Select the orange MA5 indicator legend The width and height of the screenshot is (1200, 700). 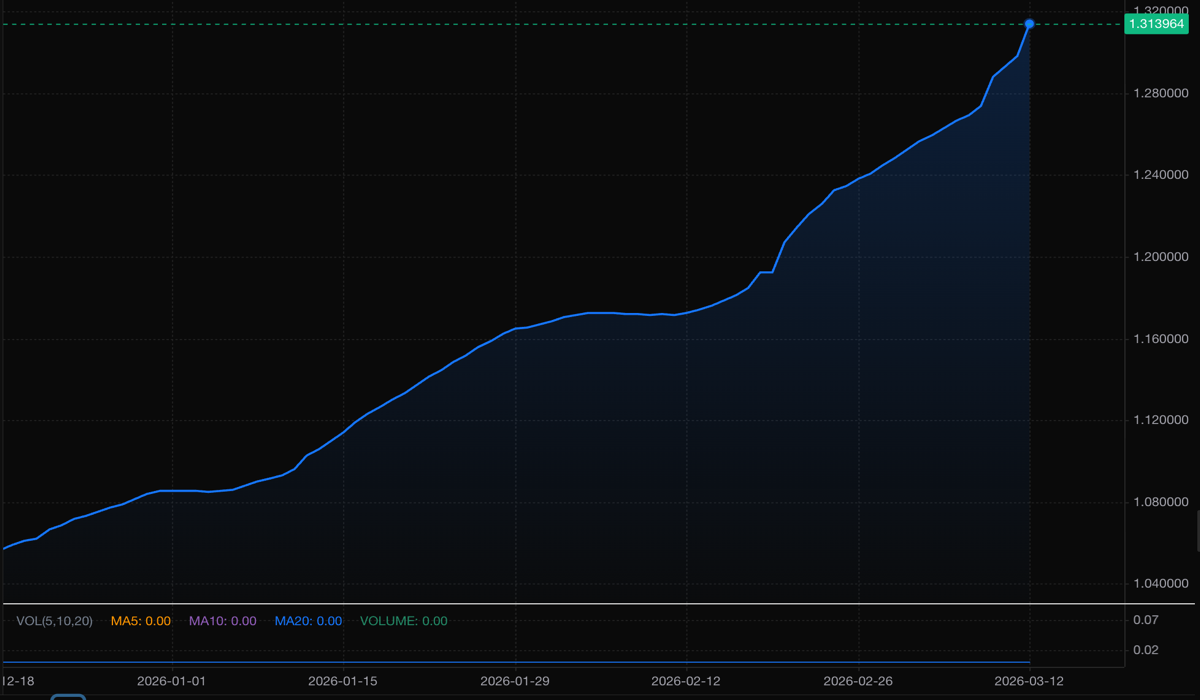140,621
